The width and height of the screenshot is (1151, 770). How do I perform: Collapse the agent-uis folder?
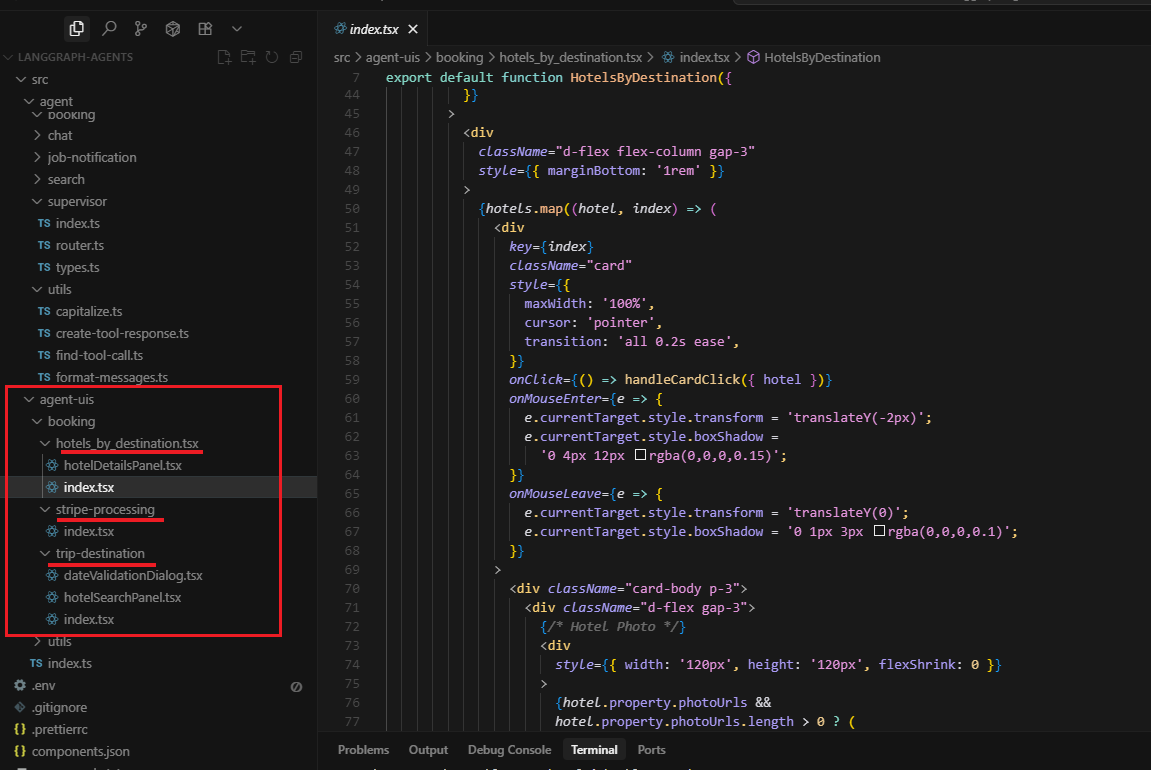tap(66, 399)
